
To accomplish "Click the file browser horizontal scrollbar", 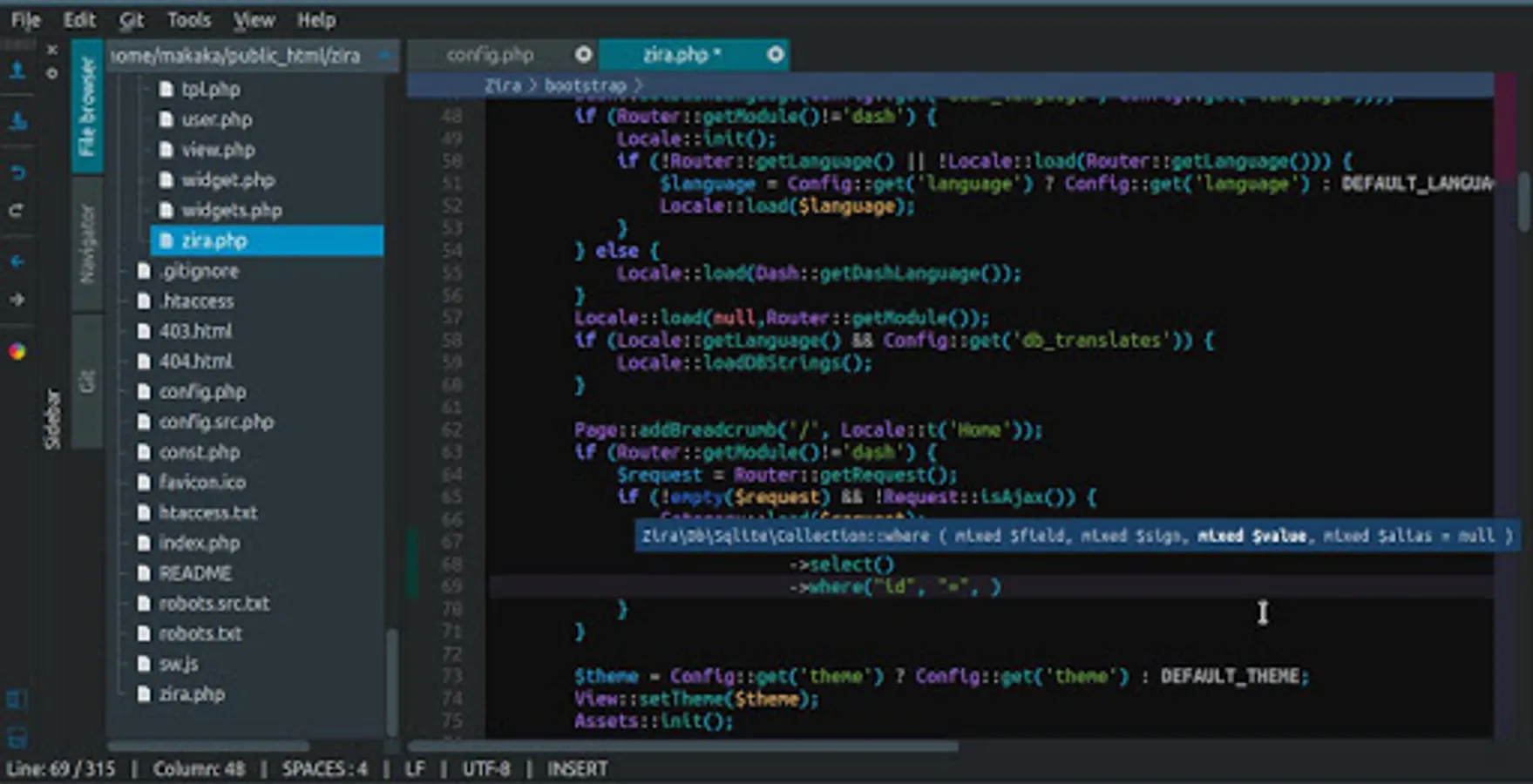I will click(209, 746).
